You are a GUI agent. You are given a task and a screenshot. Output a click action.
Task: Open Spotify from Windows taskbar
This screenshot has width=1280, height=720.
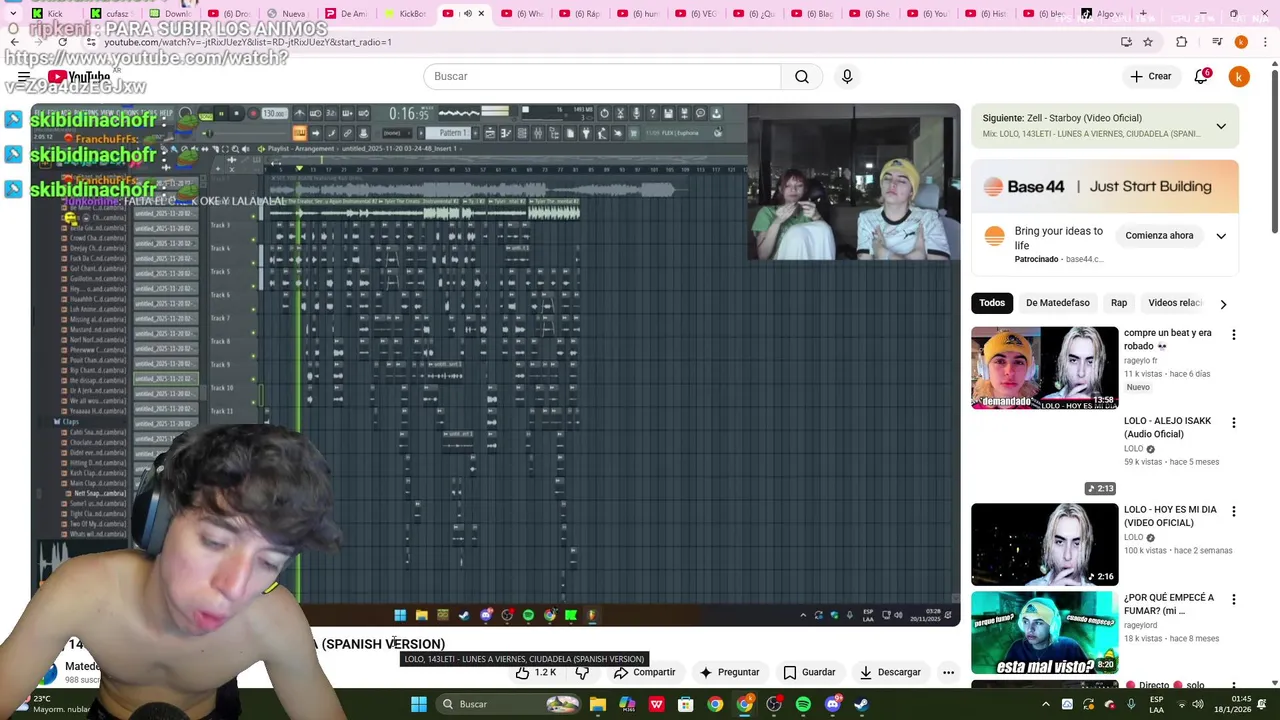803,704
